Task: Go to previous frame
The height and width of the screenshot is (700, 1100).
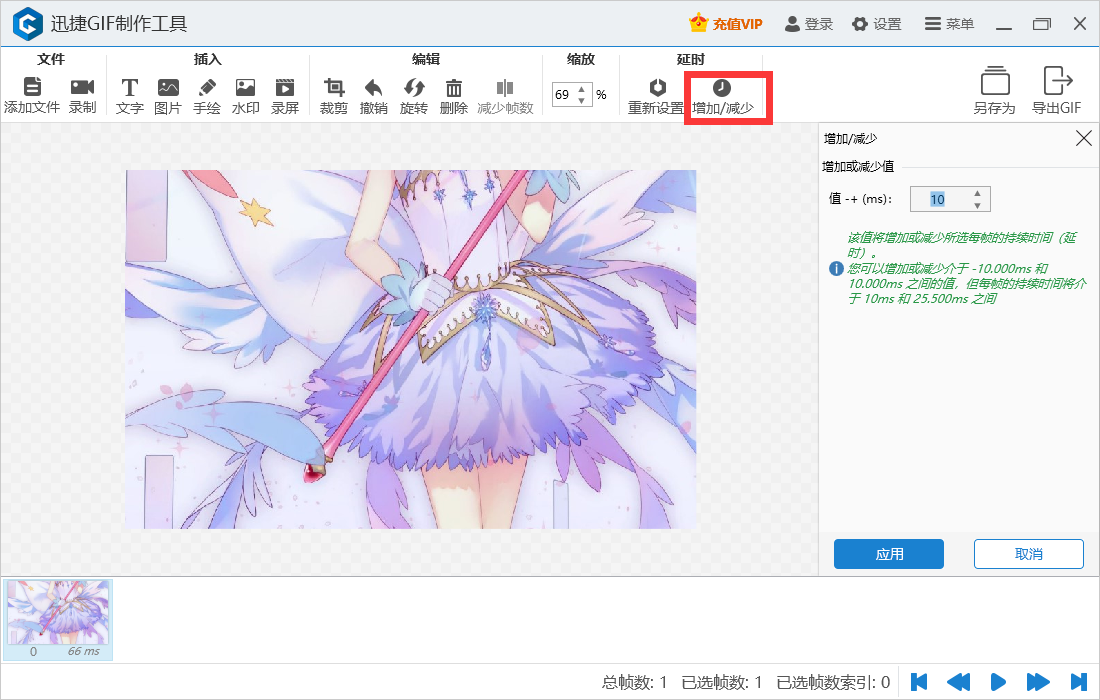Action: [958, 682]
